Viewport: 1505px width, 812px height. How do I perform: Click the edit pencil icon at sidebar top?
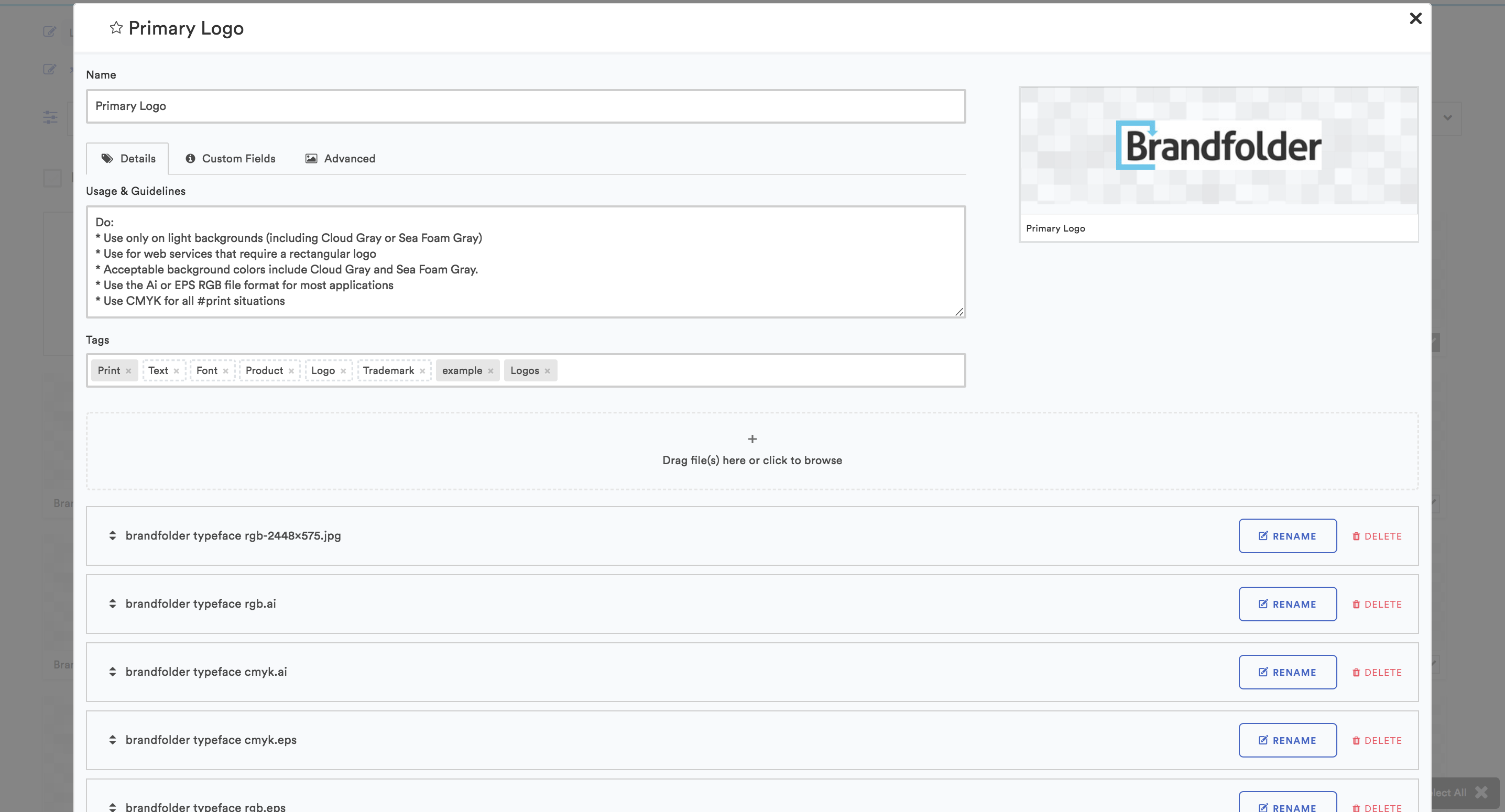pyautogui.click(x=49, y=32)
